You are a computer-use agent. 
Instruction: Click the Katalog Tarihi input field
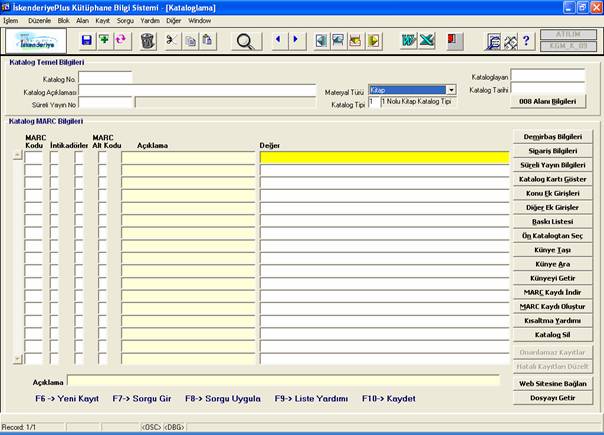point(548,89)
